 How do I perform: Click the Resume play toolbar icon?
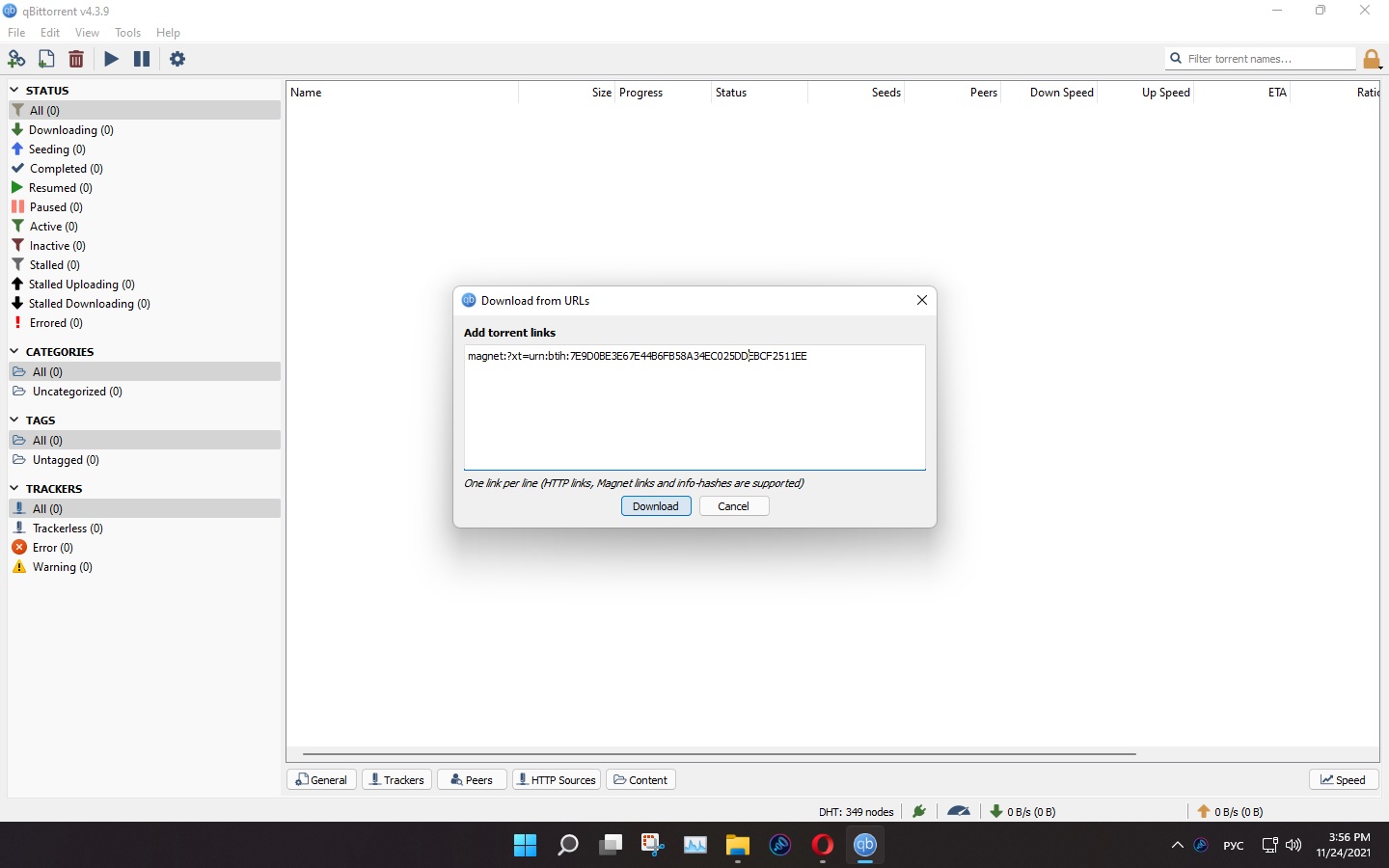(112, 59)
